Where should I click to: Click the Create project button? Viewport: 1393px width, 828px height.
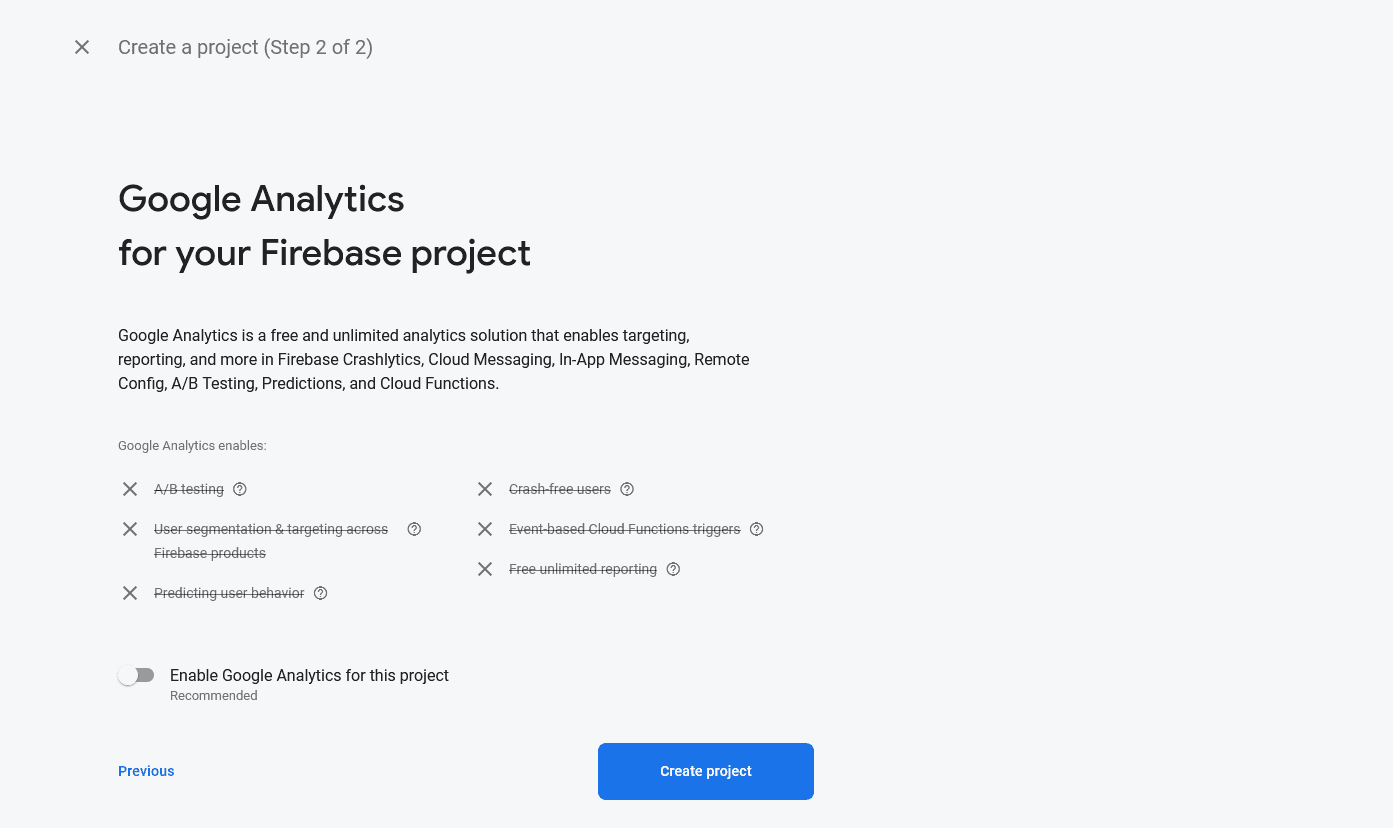(x=706, y=771)
